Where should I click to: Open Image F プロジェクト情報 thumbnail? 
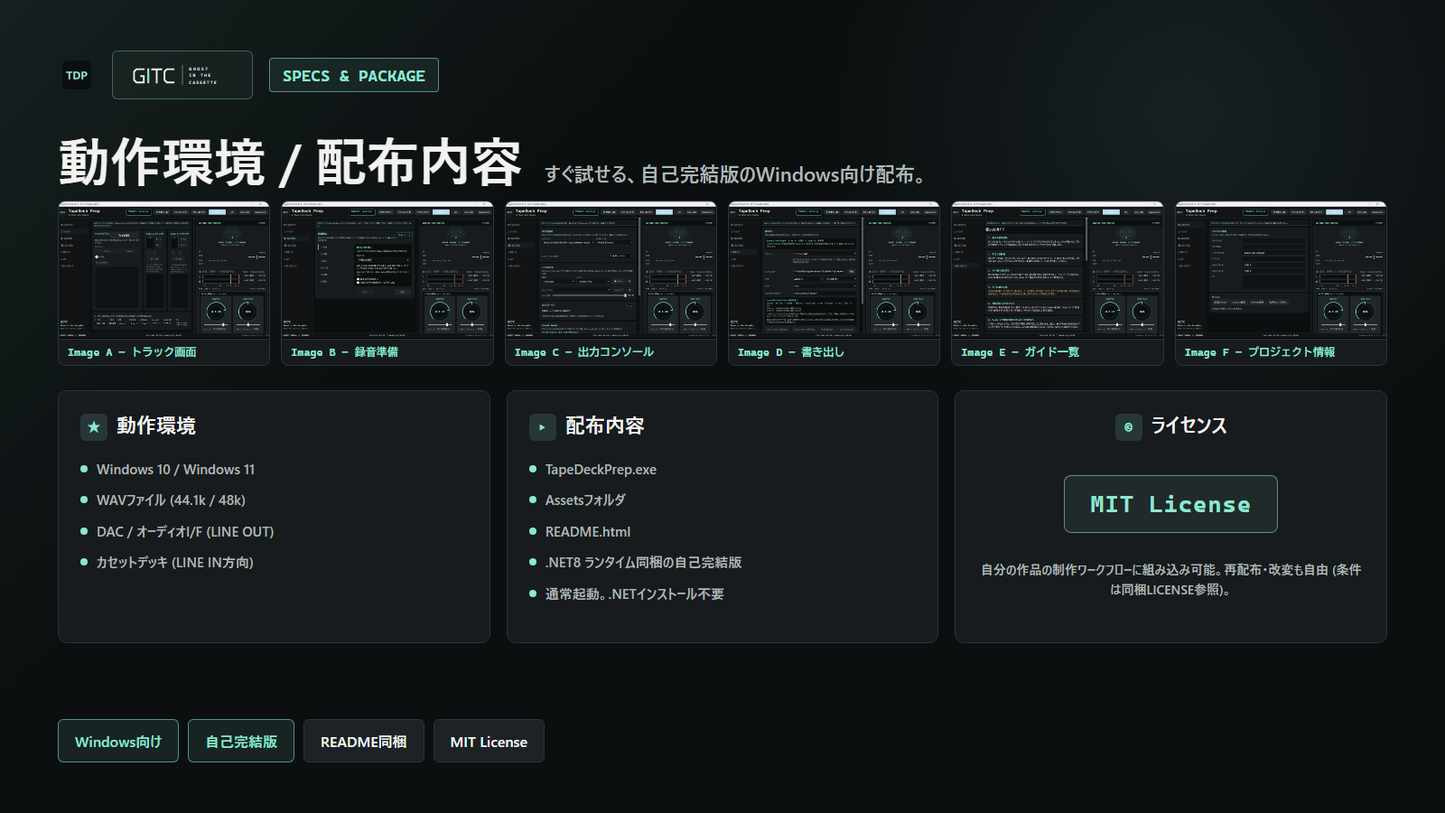[x=1281, y=283]
